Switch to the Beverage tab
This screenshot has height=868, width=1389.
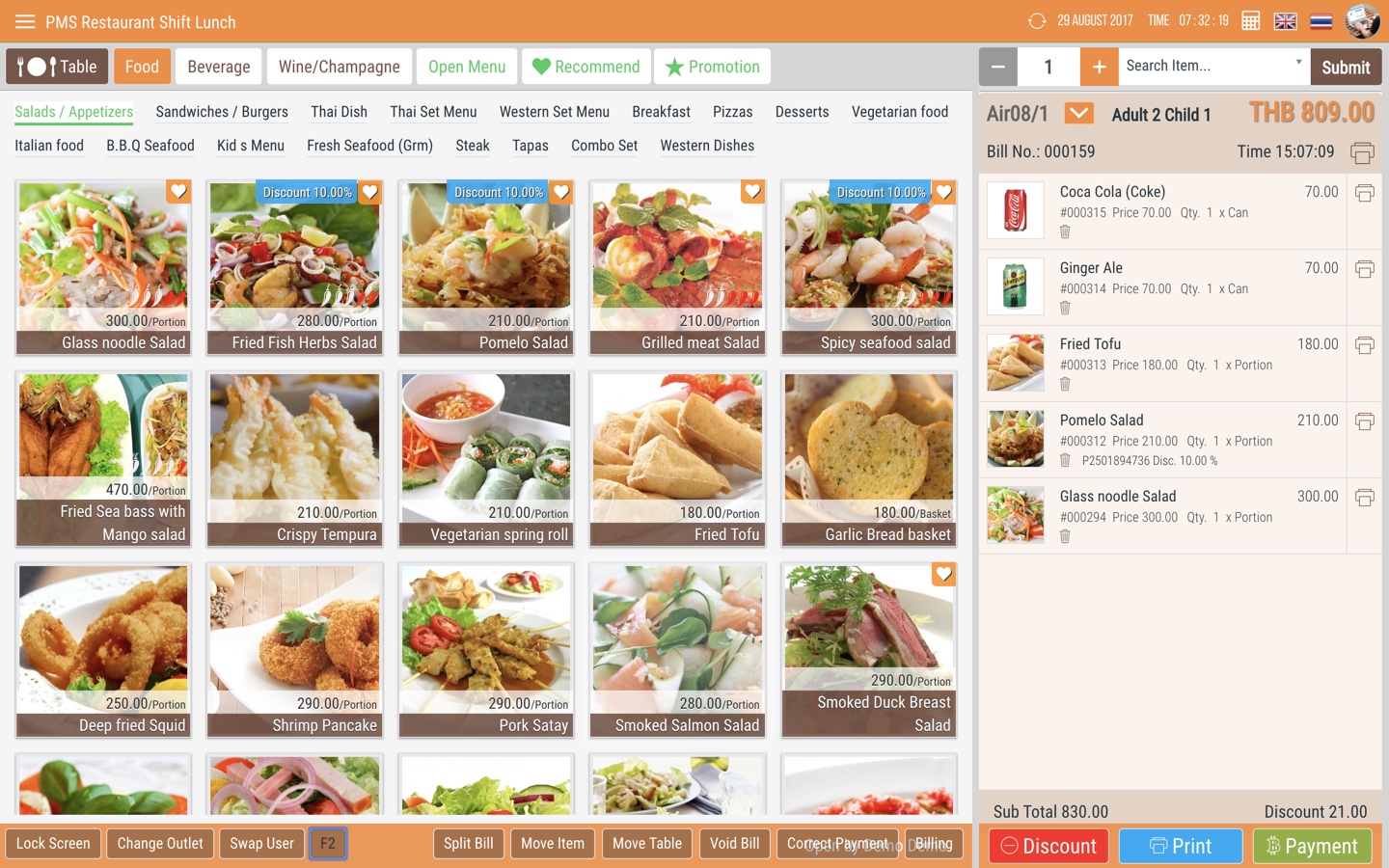pos(219,67)
